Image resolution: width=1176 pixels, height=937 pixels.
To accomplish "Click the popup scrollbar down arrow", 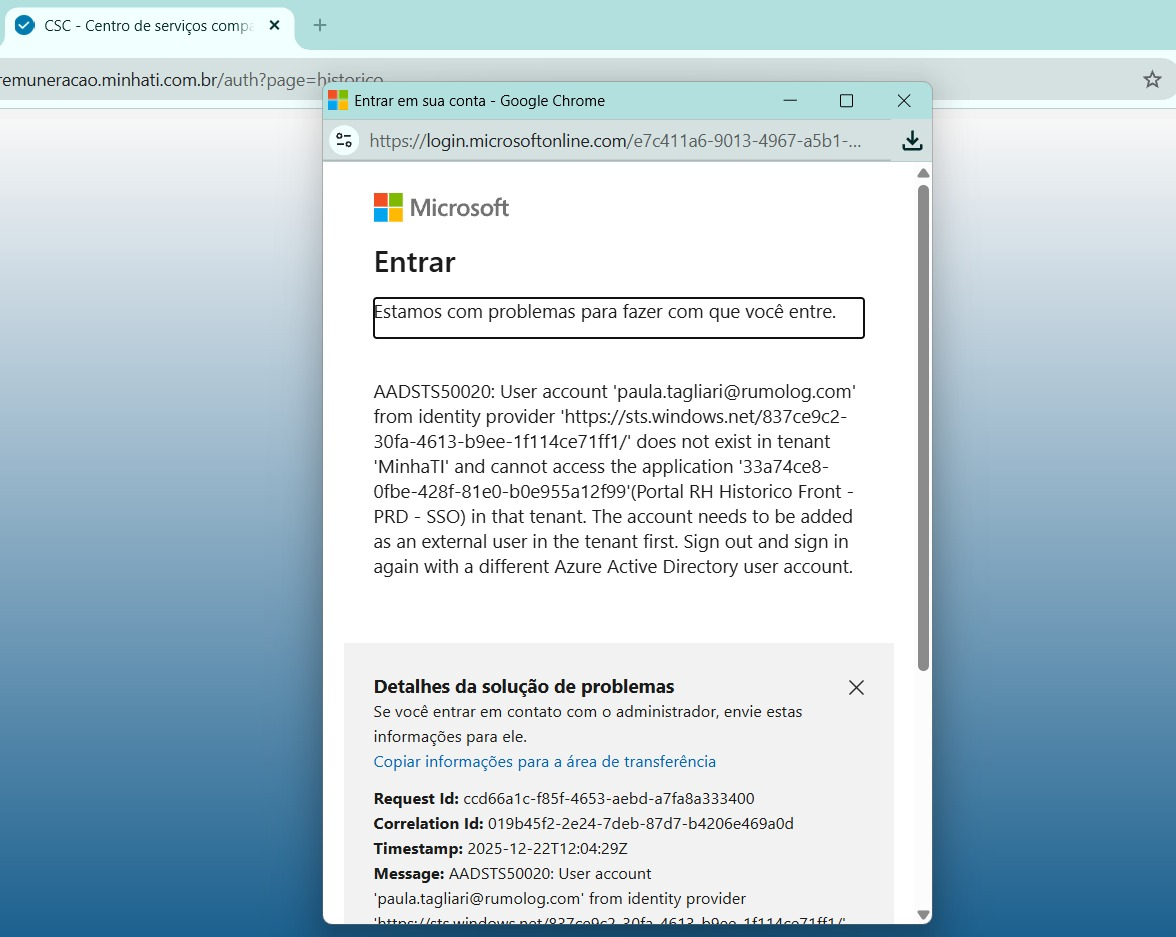I will [x=923, y=914].
